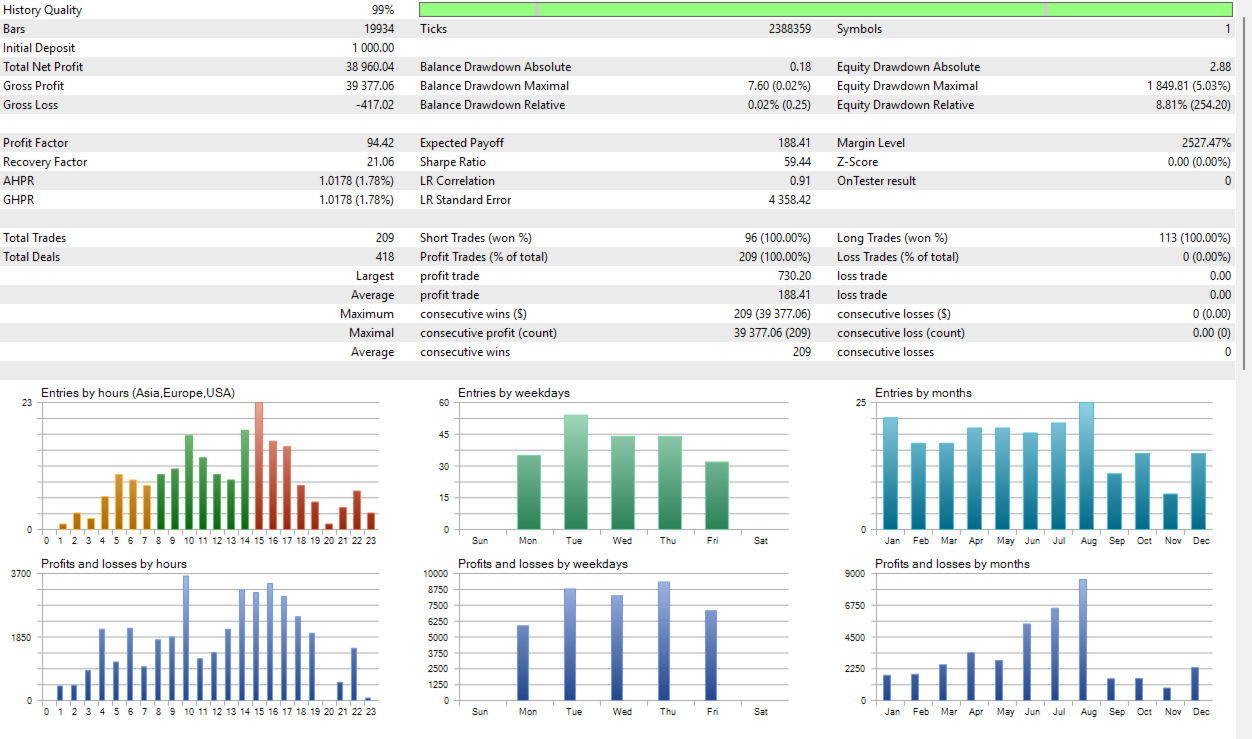Click the tallest red bar at hour 15
The image size is (1252, 739).
(259, 465)
